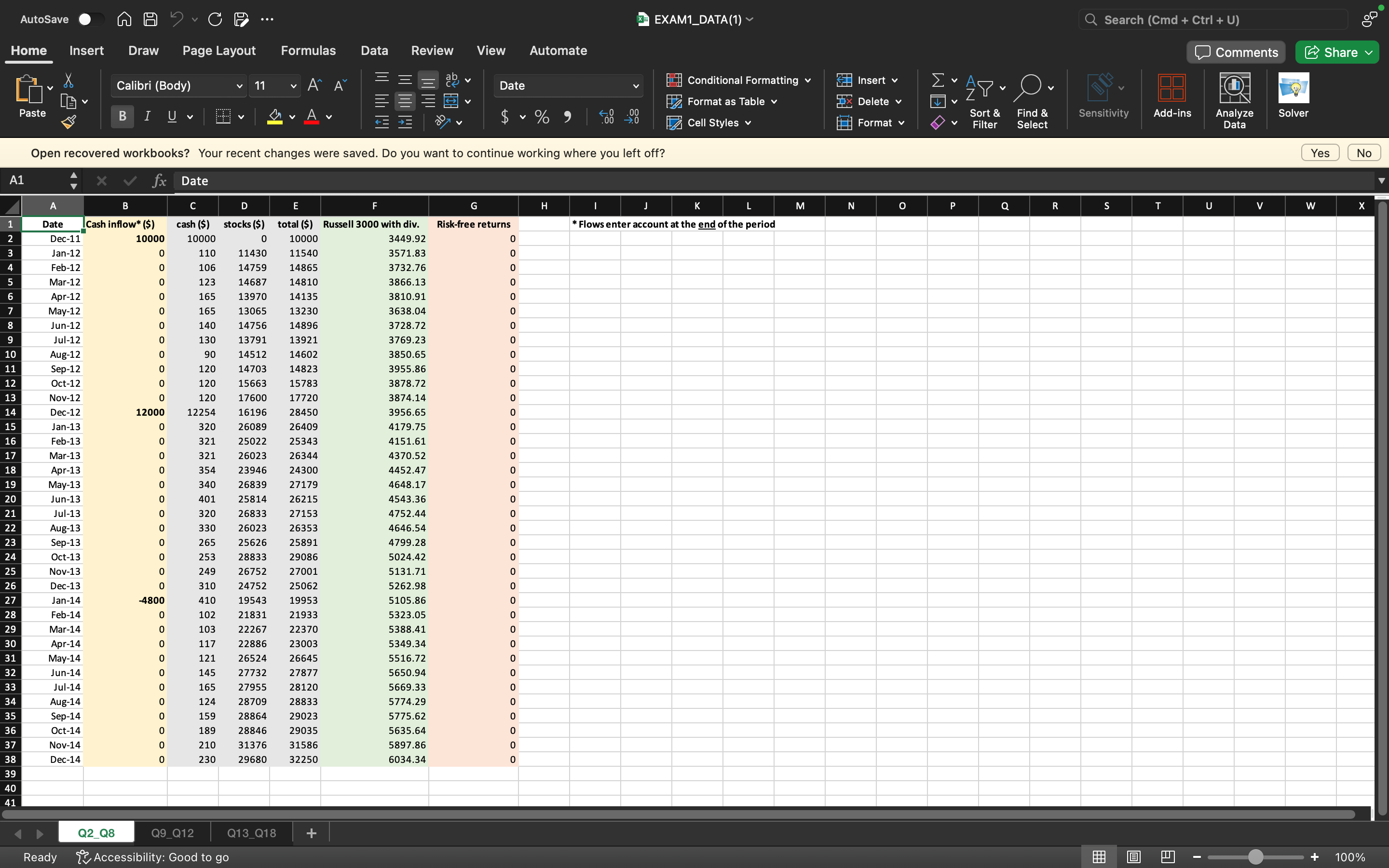Click Yes to open recovered workbooks
The width and height of the screenshot is (1389, 868).
1320,153
